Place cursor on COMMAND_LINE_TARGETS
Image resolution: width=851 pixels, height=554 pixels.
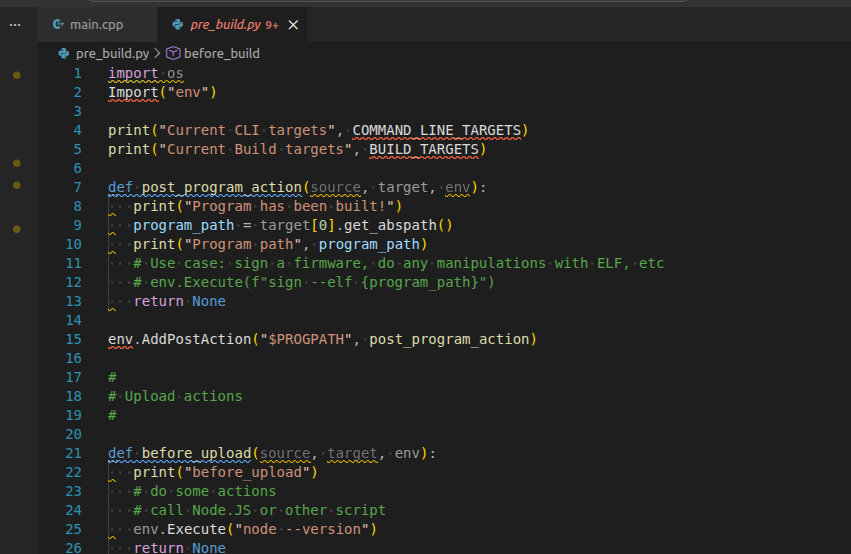coord(437,130)
